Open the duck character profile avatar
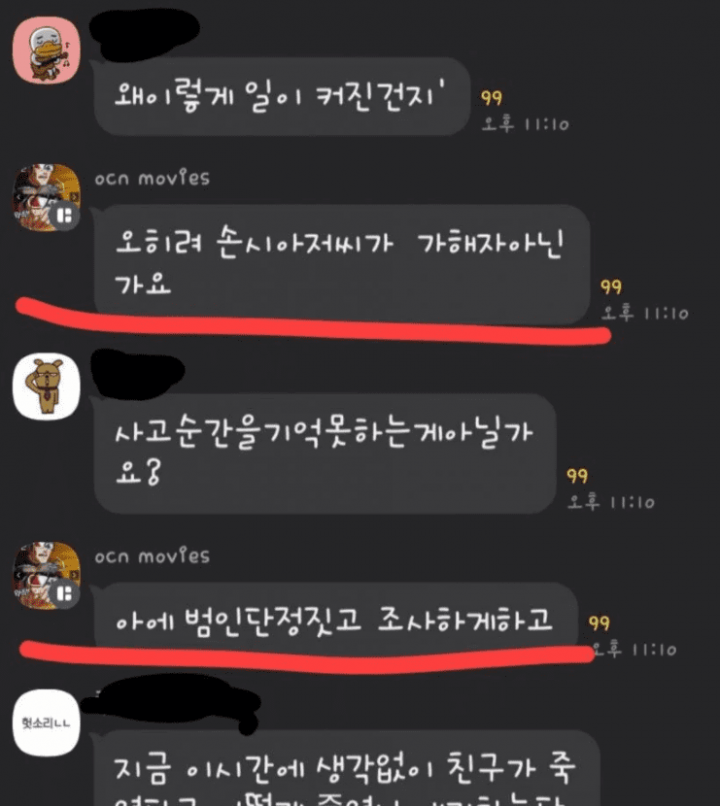720x806 pixels. (x=46, y=50)
